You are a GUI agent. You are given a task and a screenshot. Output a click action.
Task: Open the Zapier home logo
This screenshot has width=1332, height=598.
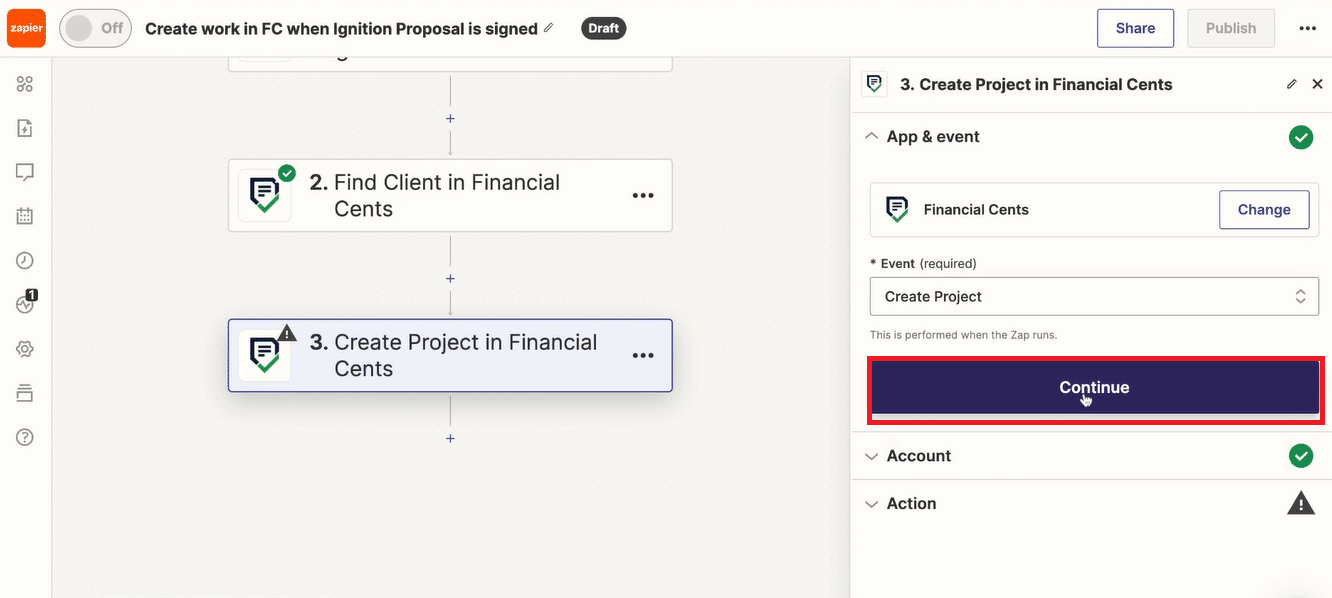[26, 28]
